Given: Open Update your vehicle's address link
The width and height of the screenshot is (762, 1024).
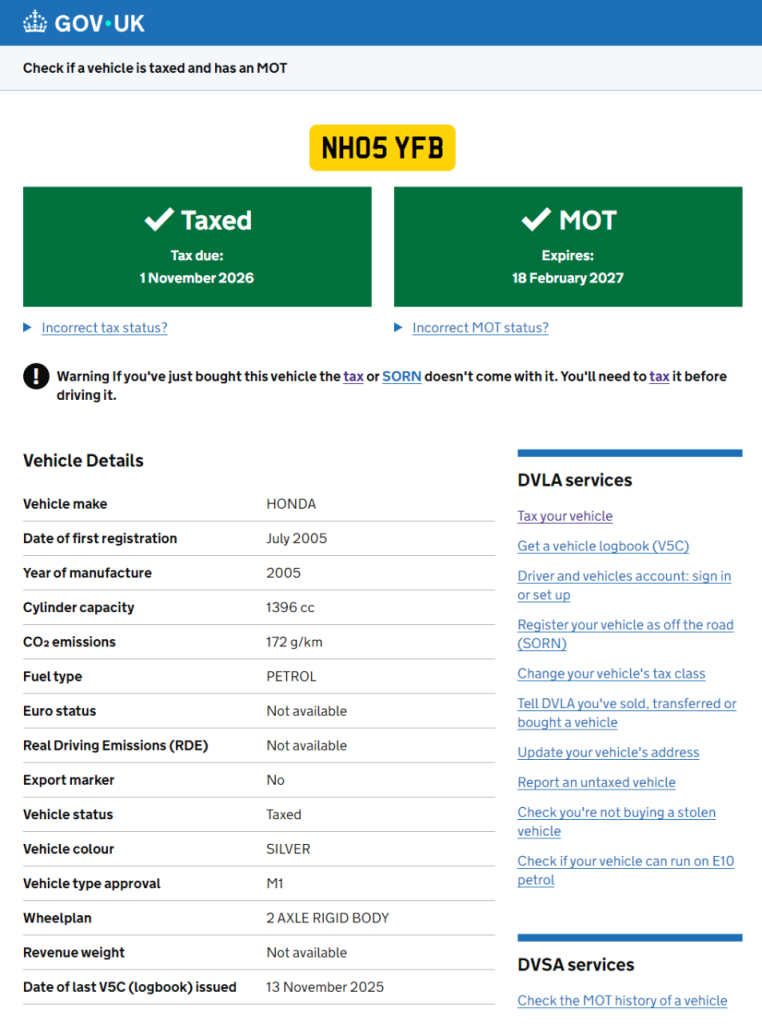Looking at the screenshot, I should [x=608, y=753].
